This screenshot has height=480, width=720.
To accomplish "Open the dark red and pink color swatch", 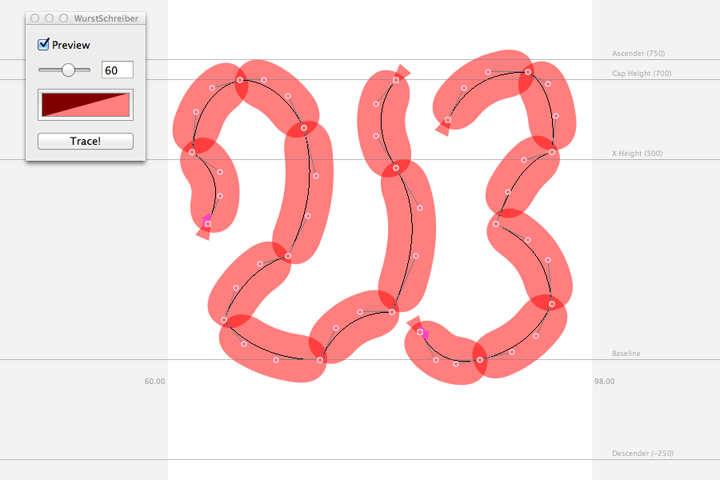I will (x=85, y=105).
